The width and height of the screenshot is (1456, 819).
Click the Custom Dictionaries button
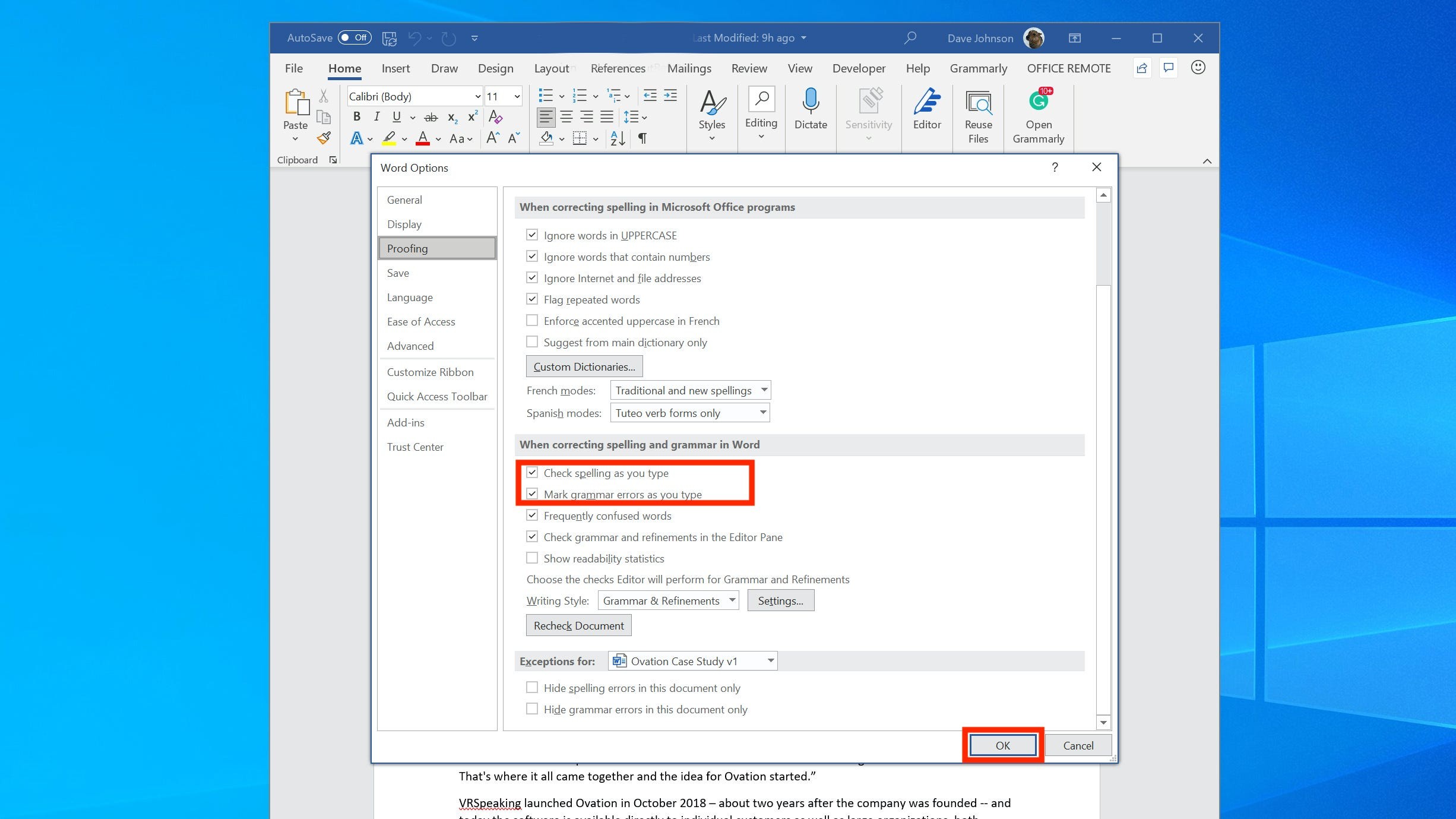584,366
